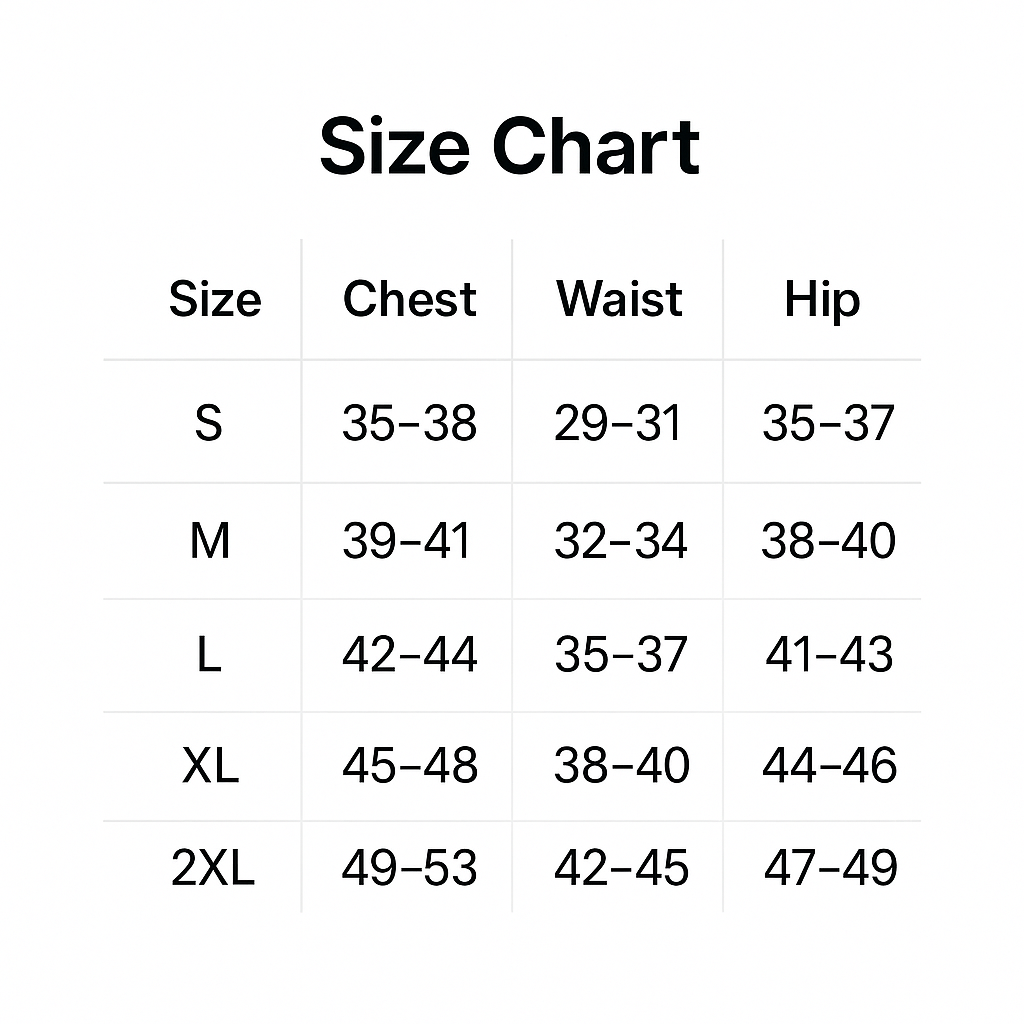Click the Hip column header
The image size is (1024, 1024).
821,299
